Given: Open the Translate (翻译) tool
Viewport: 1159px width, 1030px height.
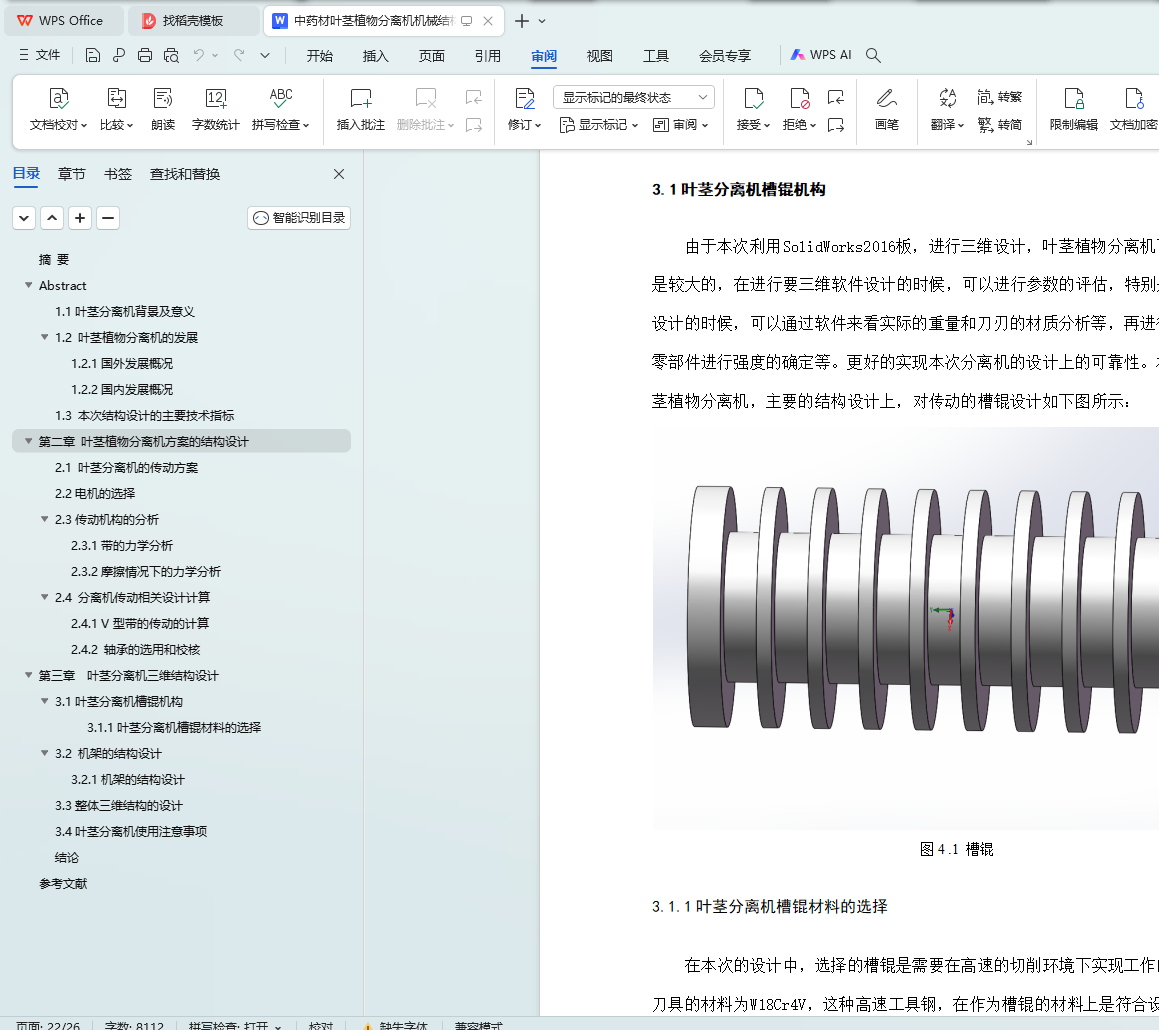Looking at the screenshot, I should [947, 109].
